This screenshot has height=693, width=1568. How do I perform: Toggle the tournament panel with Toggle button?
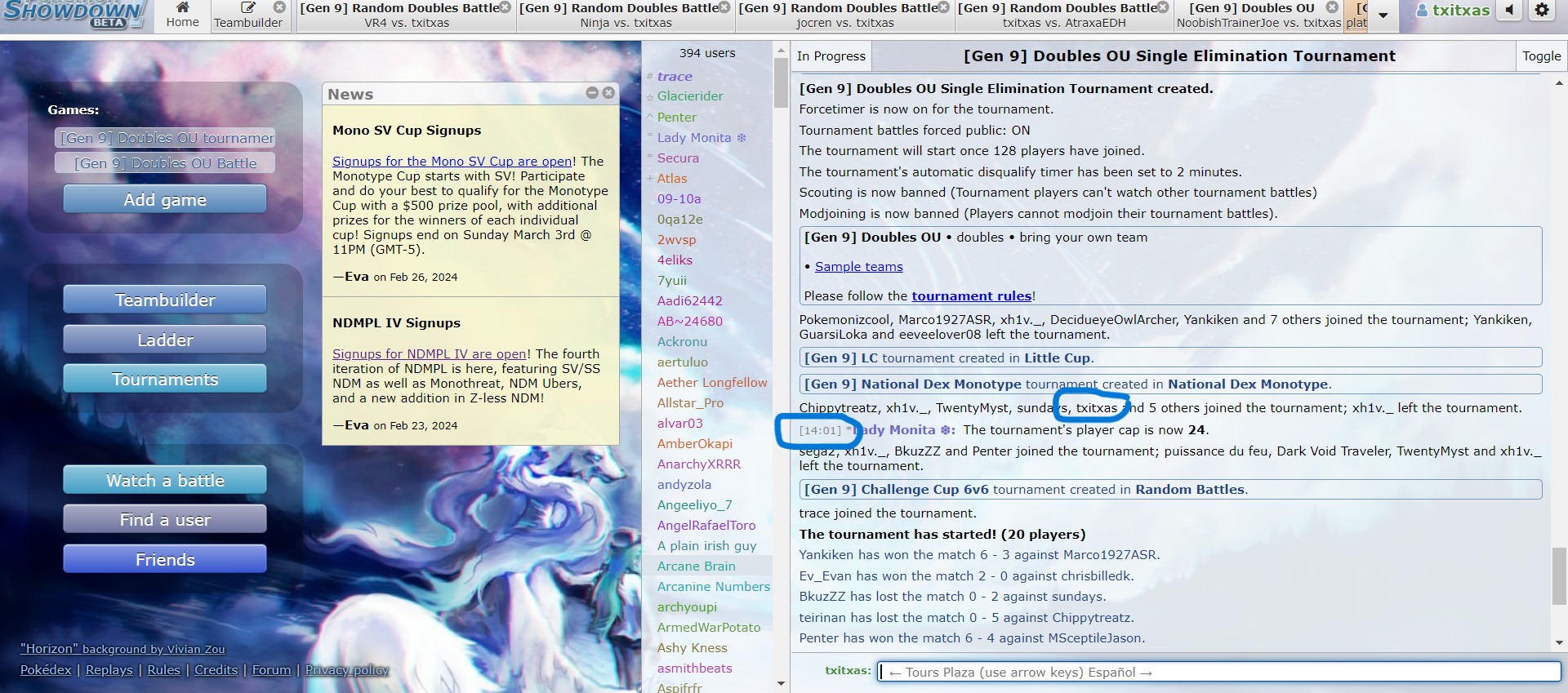1541,56
